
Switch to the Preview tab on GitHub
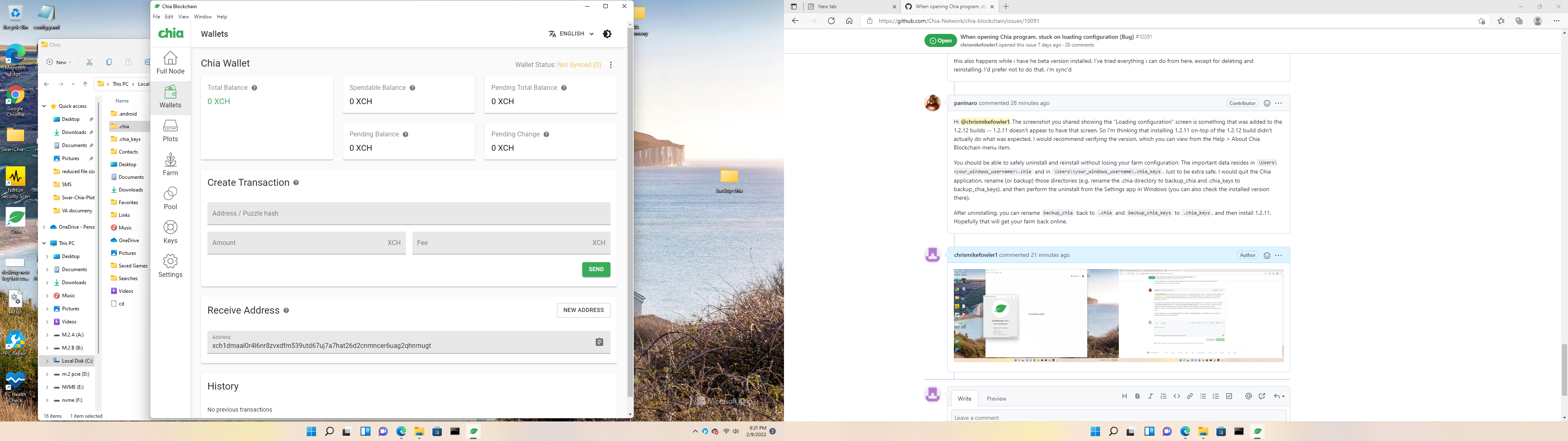[996, 399]
